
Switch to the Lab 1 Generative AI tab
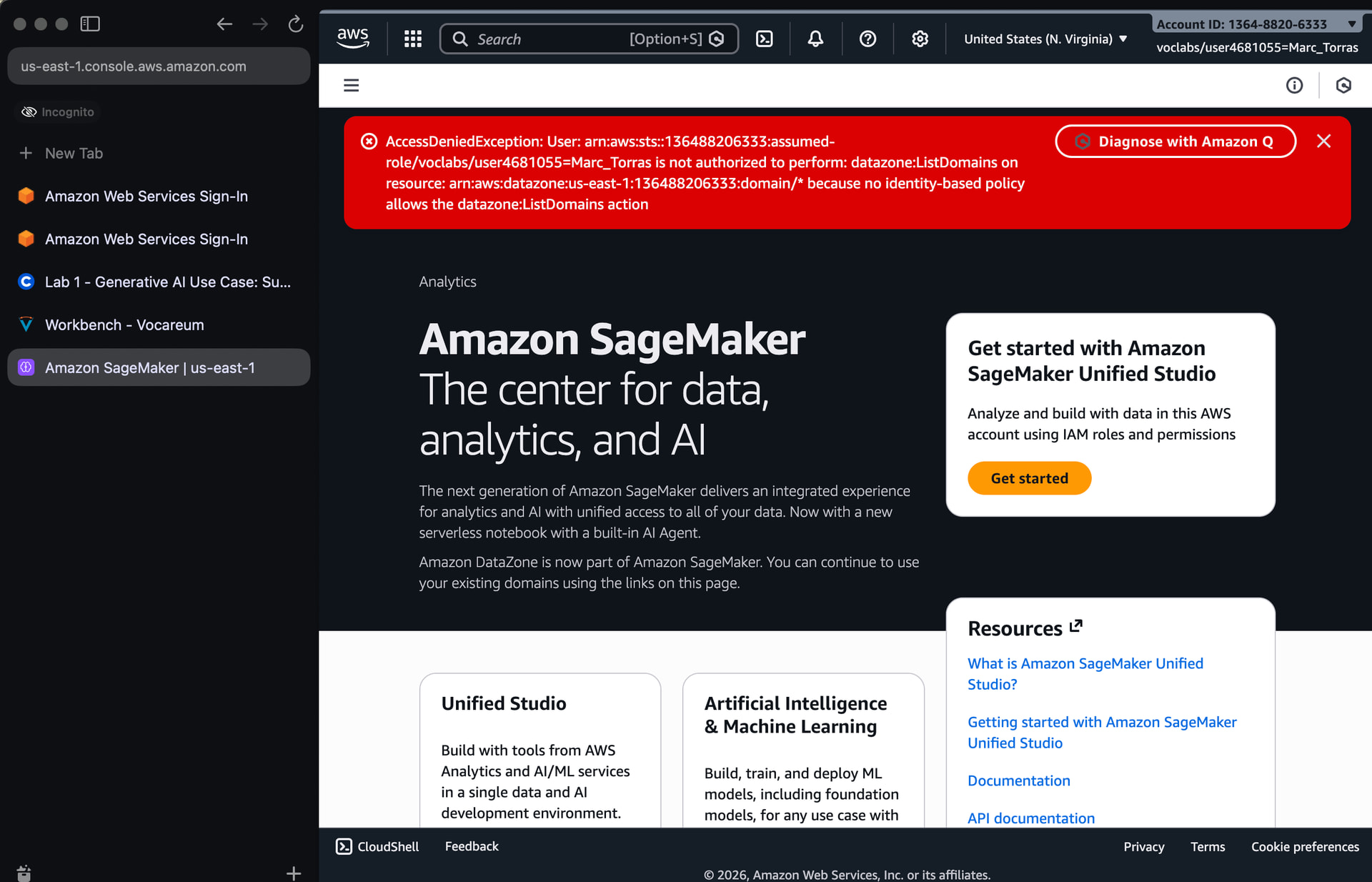point(167,282)
